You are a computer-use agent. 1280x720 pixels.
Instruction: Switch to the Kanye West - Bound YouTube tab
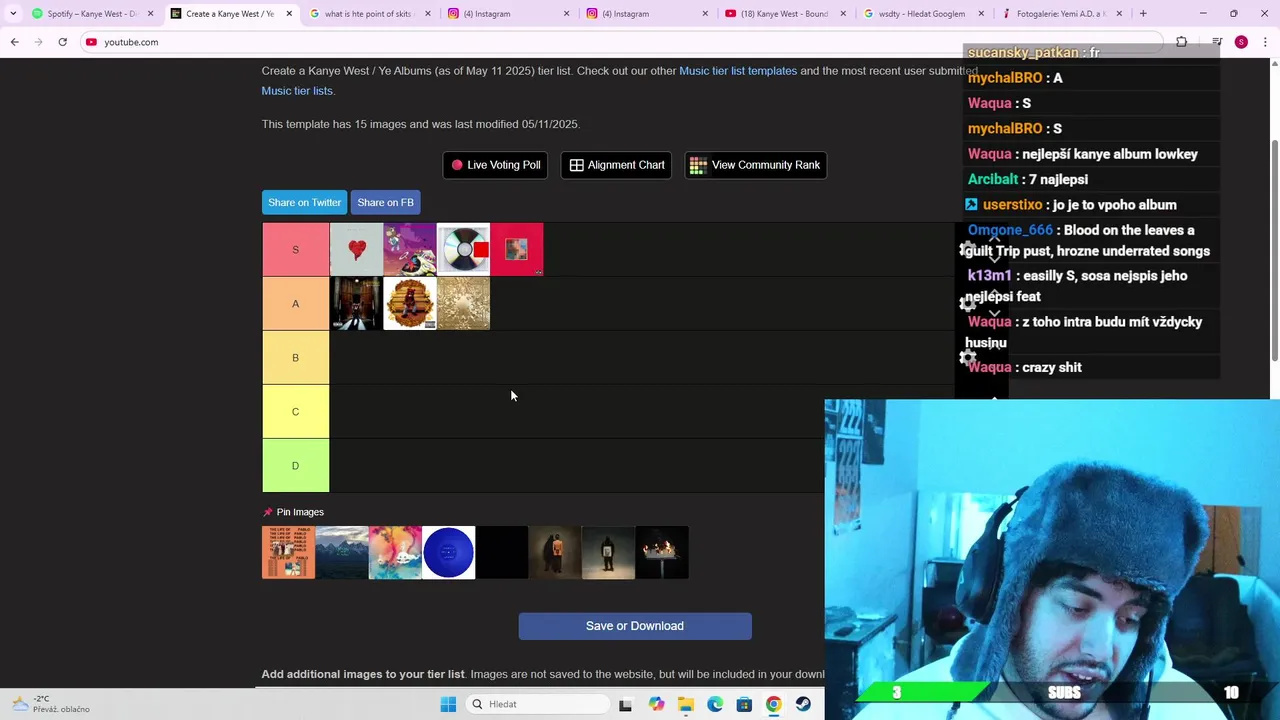pos(785,14)
